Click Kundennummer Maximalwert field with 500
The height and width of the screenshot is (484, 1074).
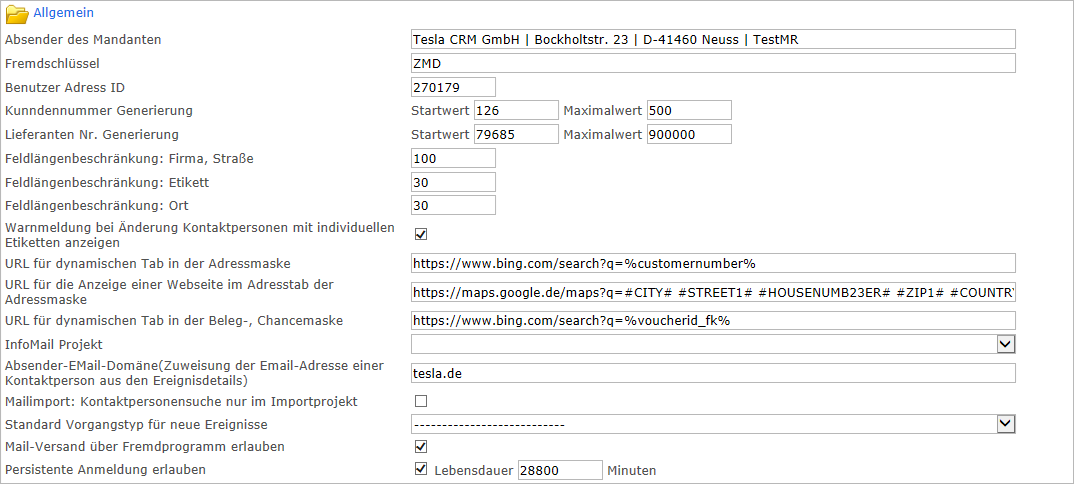pos(689,110)
